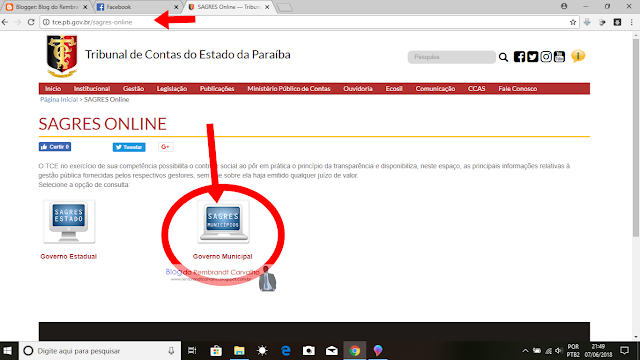The width and height of the screenshot is (640, 360).
Task: Reload the page in Chrome
Action: click(31, 22)
